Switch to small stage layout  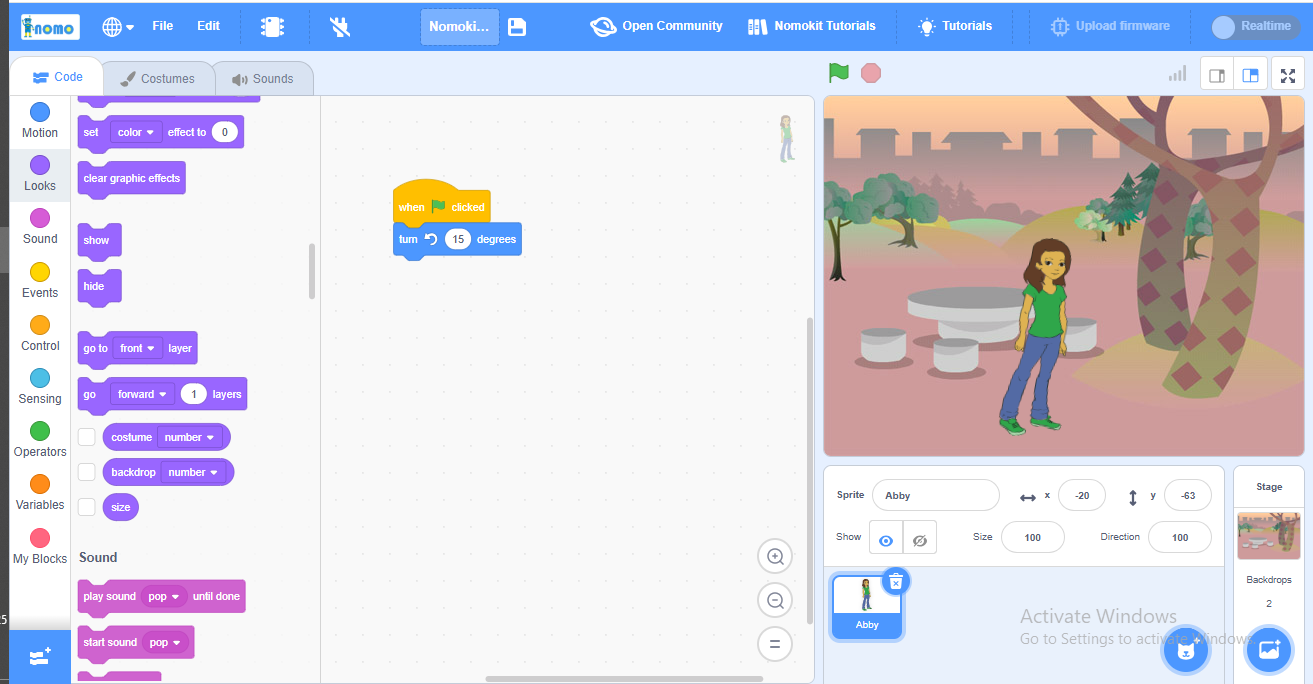[1217, 75]
